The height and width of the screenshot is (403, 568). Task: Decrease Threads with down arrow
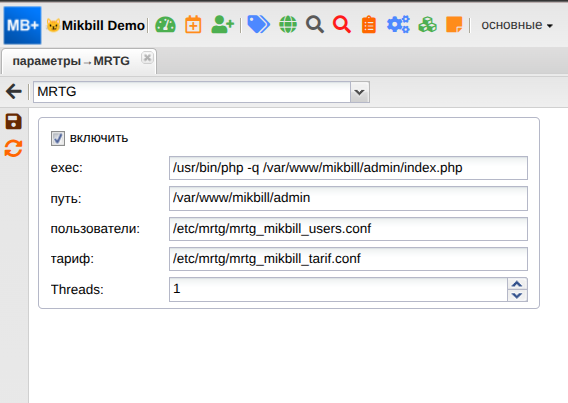pyautogui.click(x=517, y=295)
